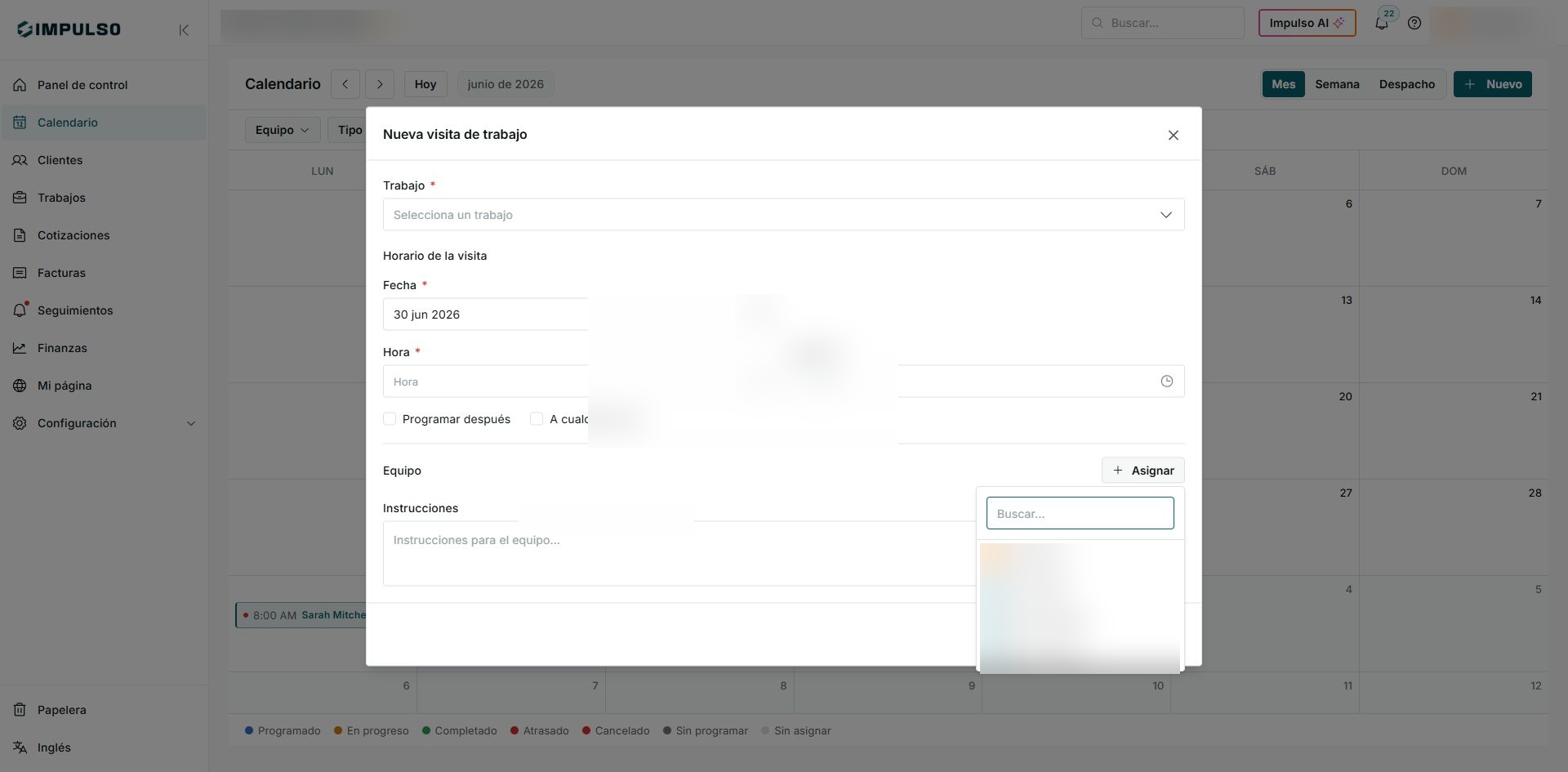Open Facturas in the sidebar
Image resolution: width=1568 pixels, height=772 pixels.
click(104, 273)
